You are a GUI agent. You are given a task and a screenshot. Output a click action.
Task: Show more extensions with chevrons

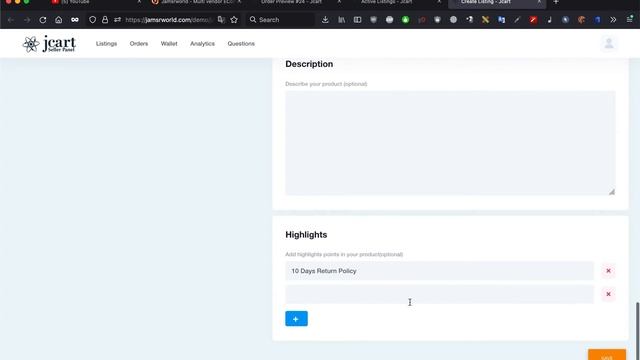pos(613,20)
